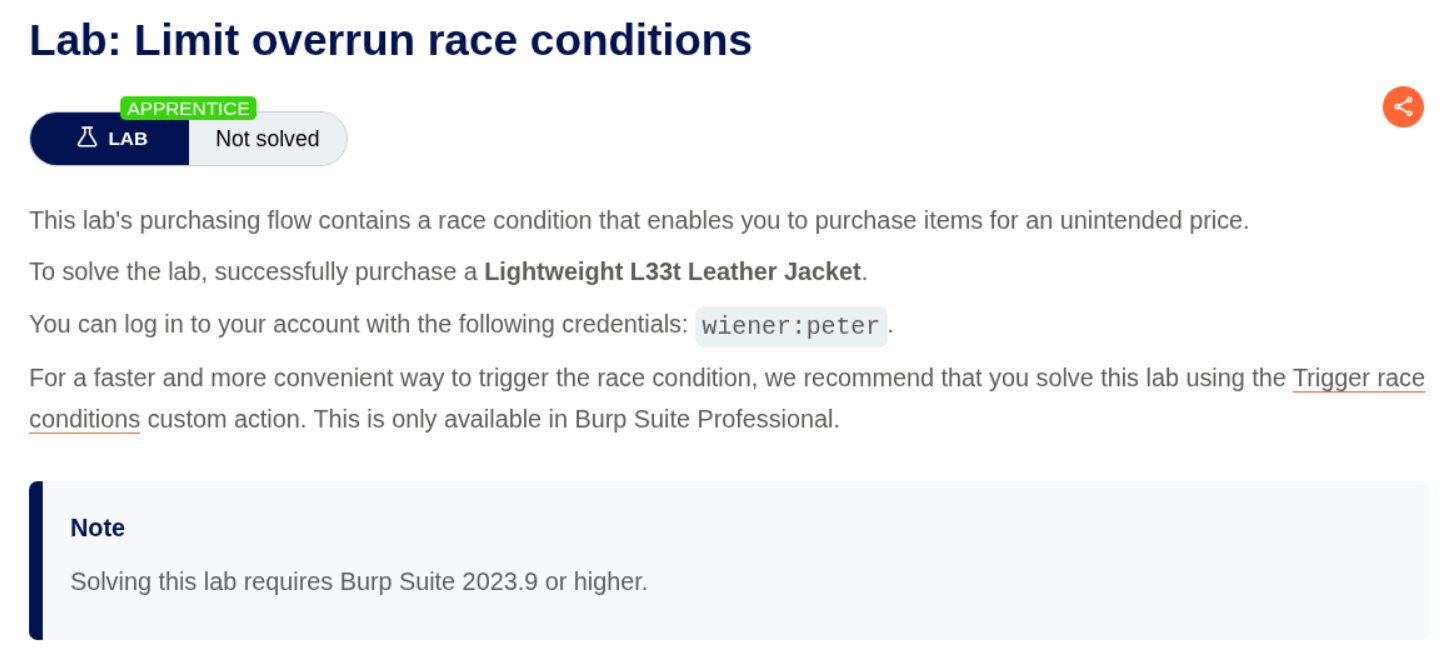
Task: Click the "Burp Suite Professional" text
Action: click(x=705, y=419)
